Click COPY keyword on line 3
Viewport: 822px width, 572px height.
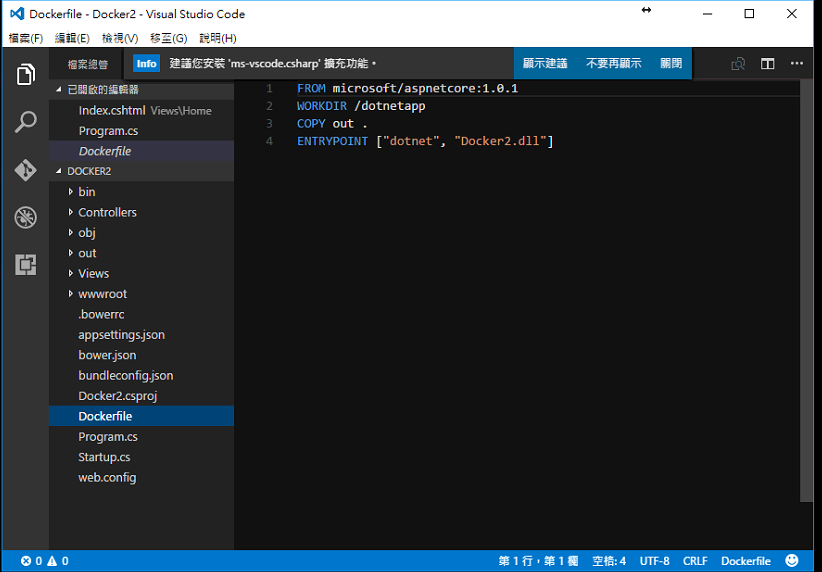tap(311, 123)
